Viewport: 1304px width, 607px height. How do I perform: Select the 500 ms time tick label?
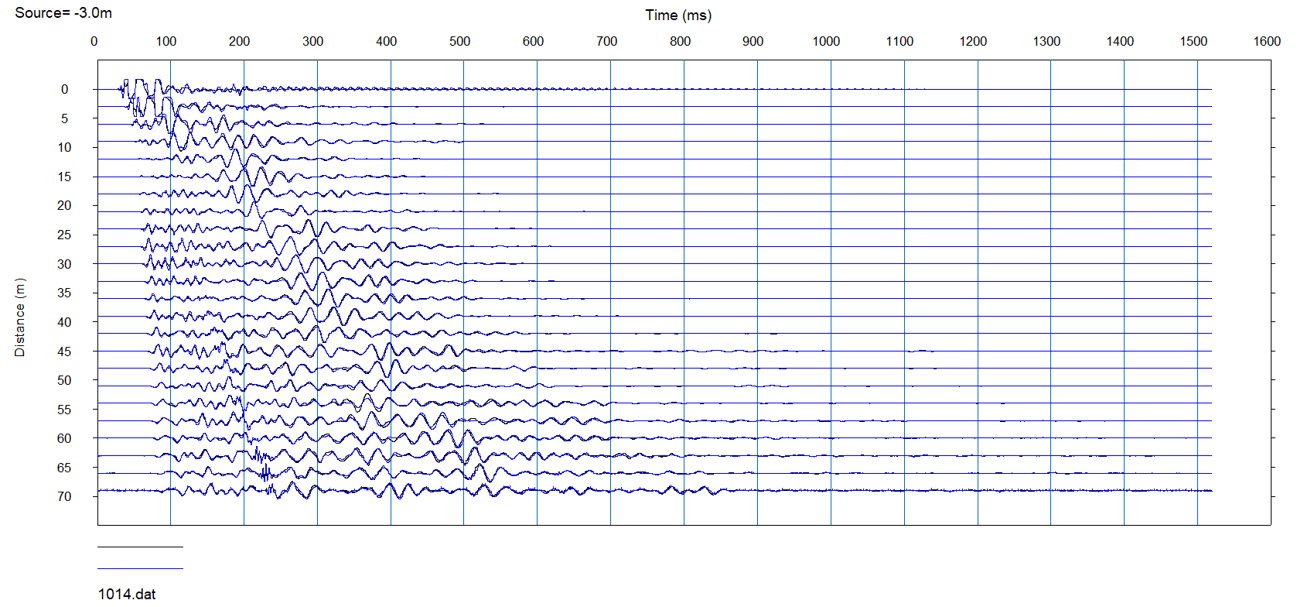pos(461,42)
